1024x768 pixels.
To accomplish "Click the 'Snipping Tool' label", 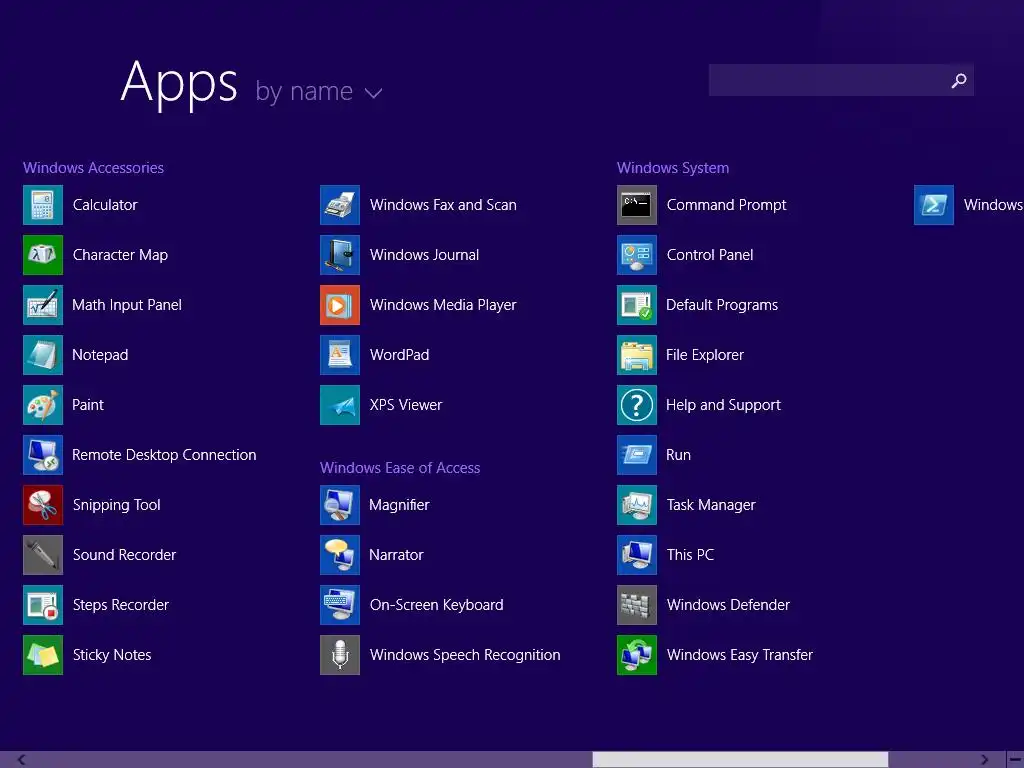I will [x=116, y=505].
